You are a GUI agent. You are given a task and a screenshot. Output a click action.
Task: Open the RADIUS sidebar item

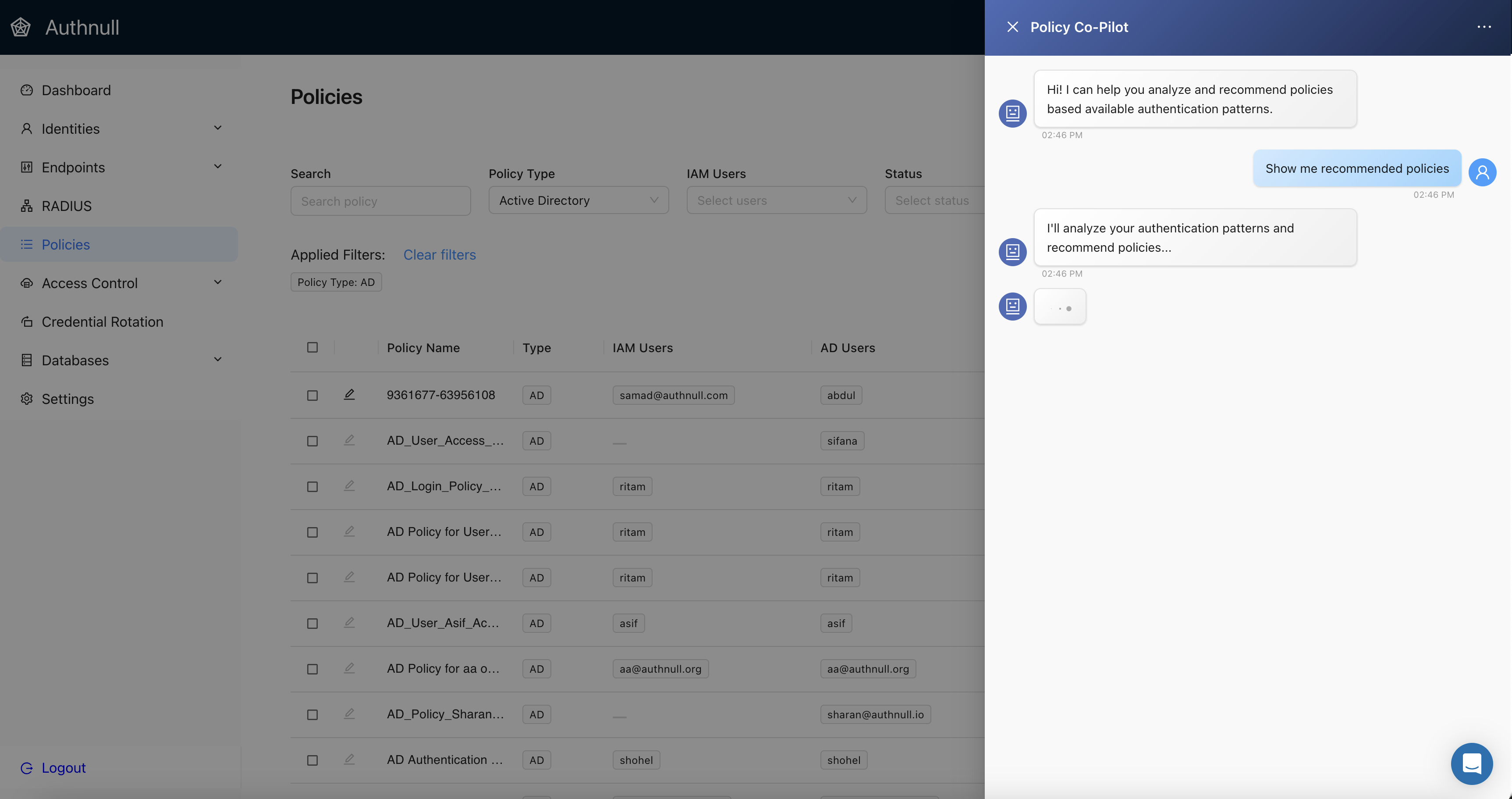click(66, 206)
